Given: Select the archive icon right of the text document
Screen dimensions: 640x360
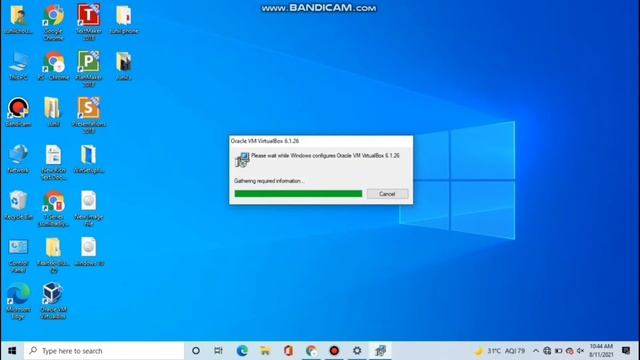Looking at the screenshot, I should (x=89, y=158).
